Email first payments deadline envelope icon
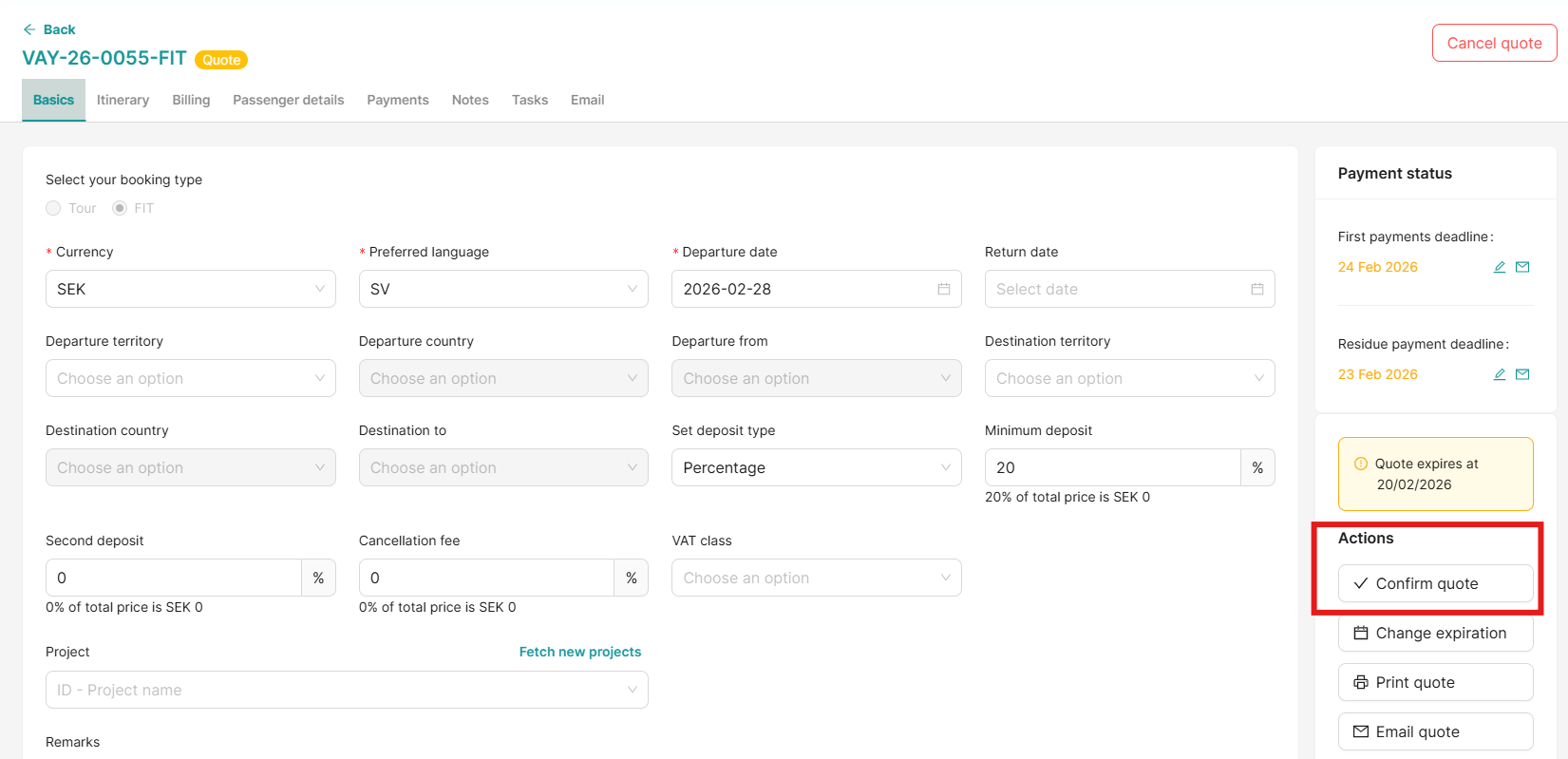This screenshot has height=759, width=1568. pyautogui.click(x=1522, y=267)
